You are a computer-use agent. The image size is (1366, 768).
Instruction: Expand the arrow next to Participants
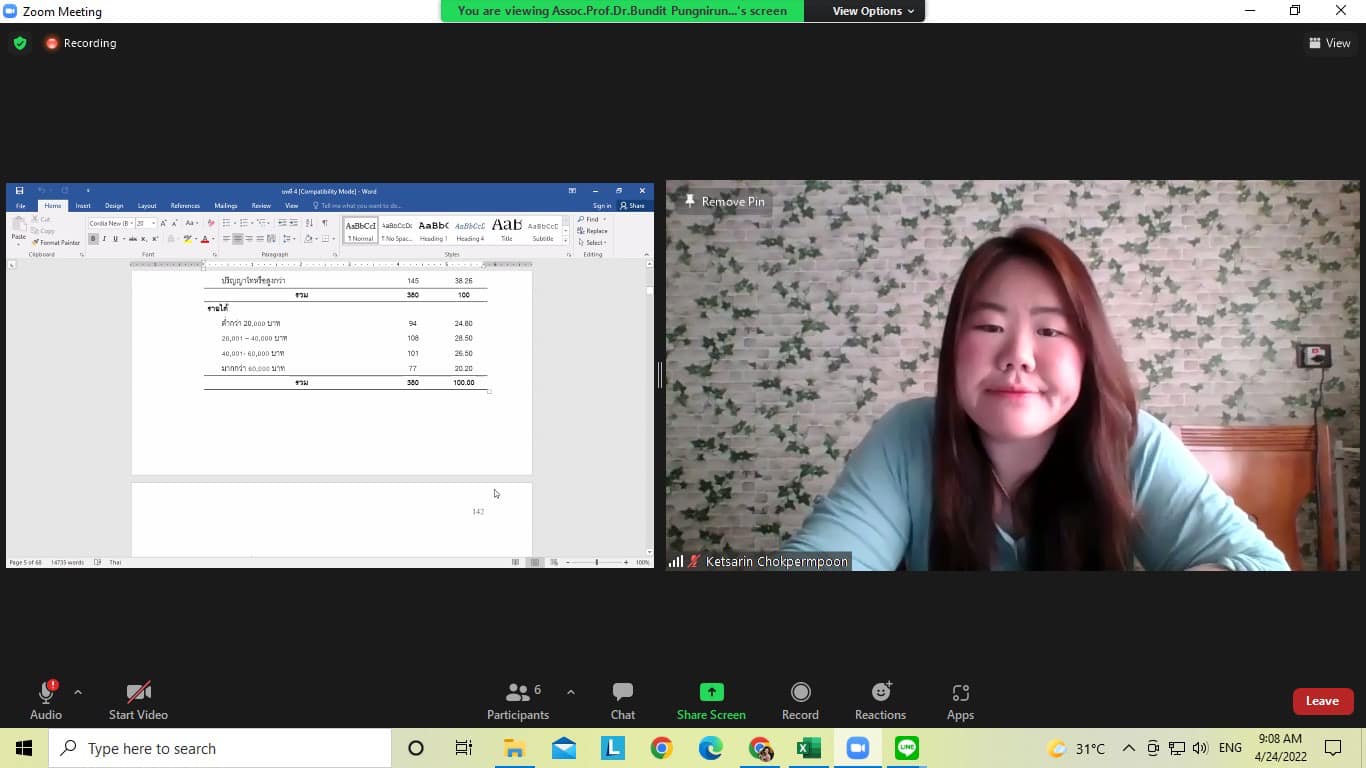pos(571,692)
